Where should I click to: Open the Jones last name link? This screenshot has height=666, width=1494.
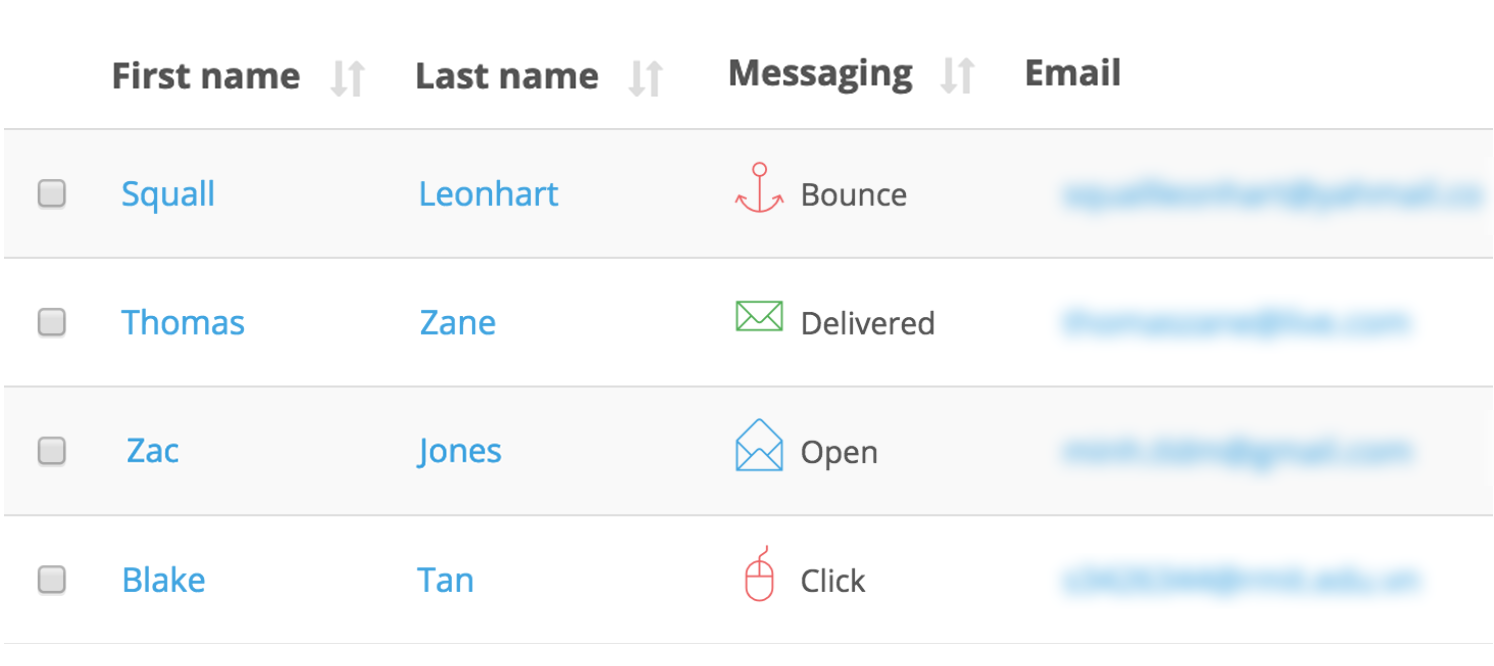[460, 451]
